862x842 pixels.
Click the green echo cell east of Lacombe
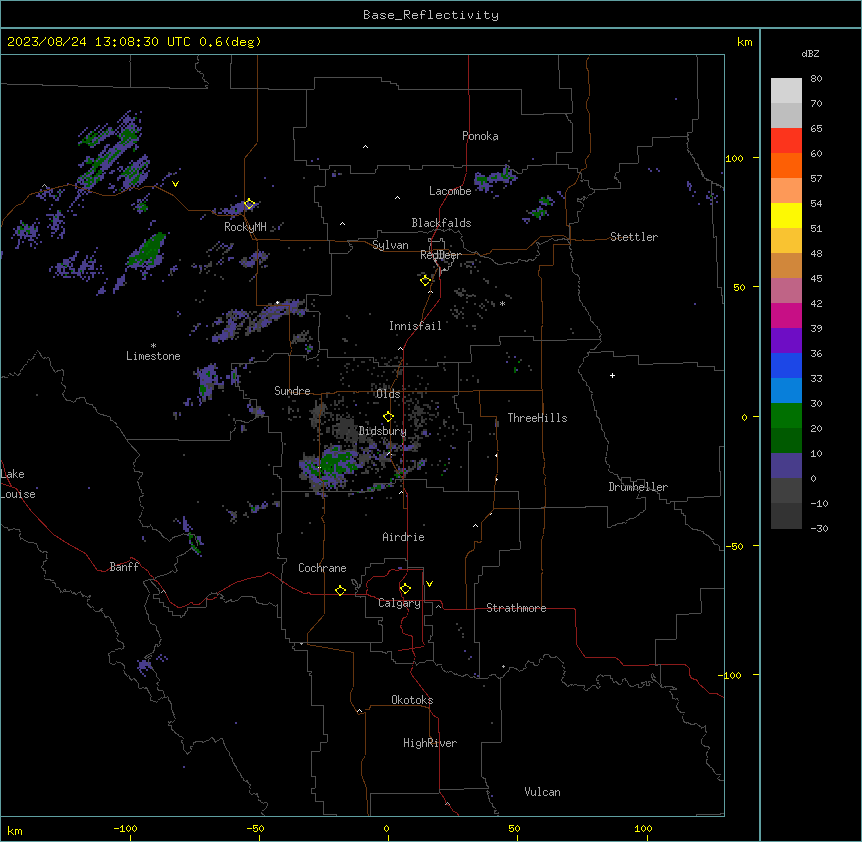click(494, 178)
